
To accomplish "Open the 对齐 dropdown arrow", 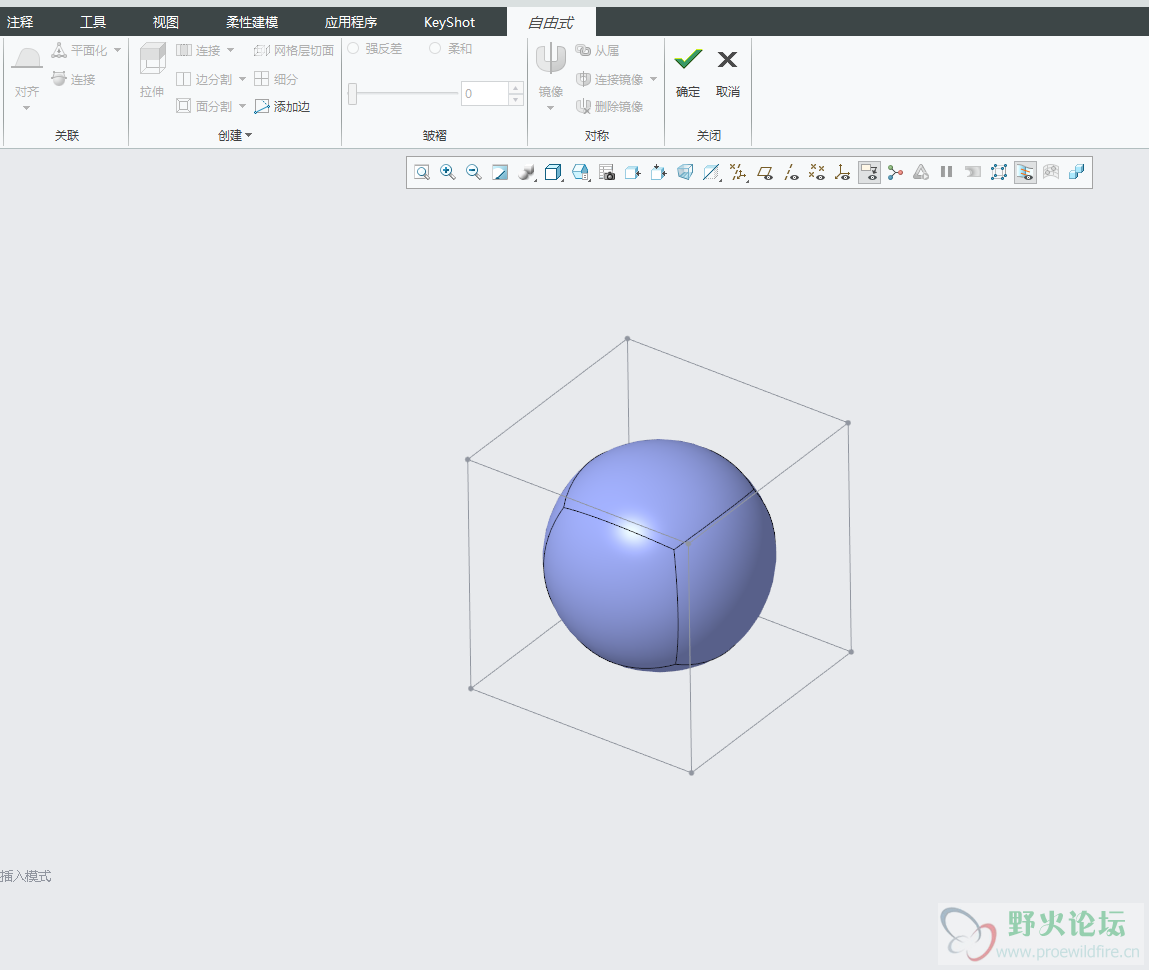I will click(x=27, y=108).
